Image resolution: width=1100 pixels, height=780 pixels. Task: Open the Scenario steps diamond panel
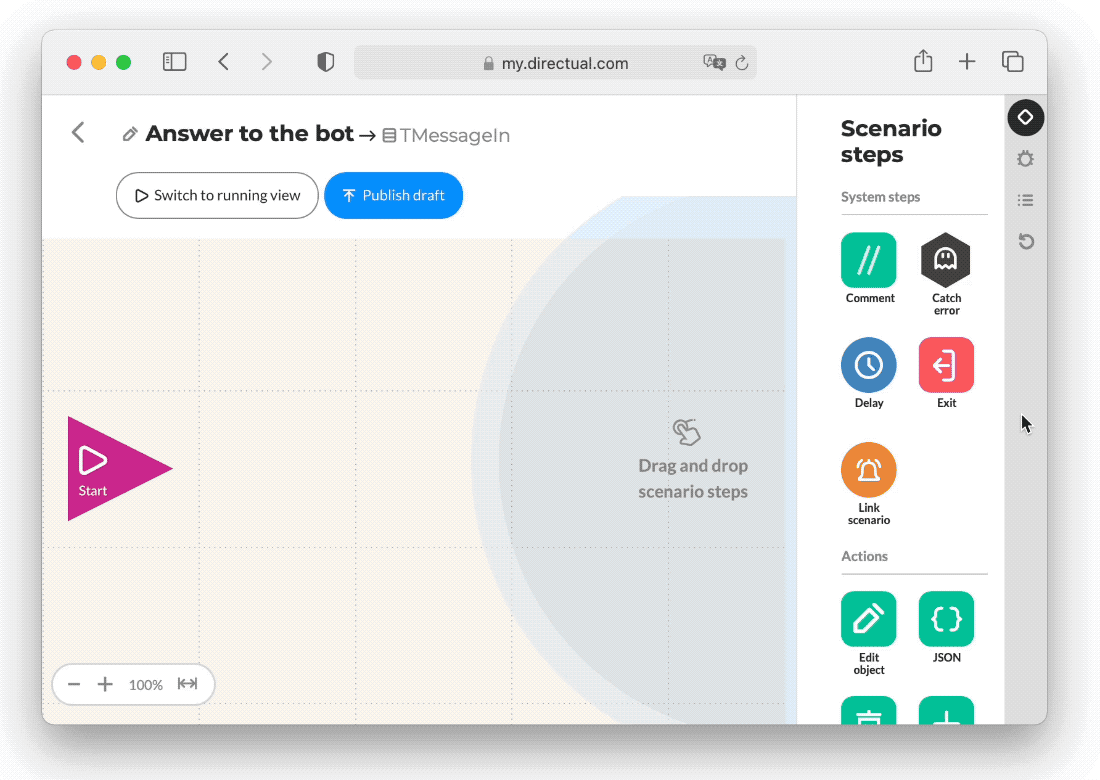point(1025,117)
